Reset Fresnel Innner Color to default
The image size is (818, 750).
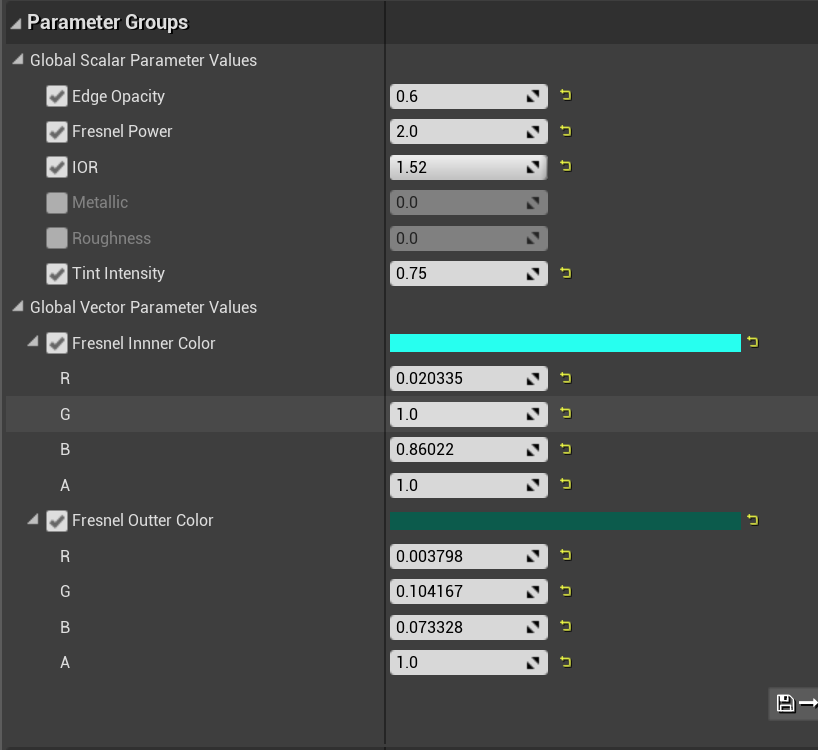point(753,343)
